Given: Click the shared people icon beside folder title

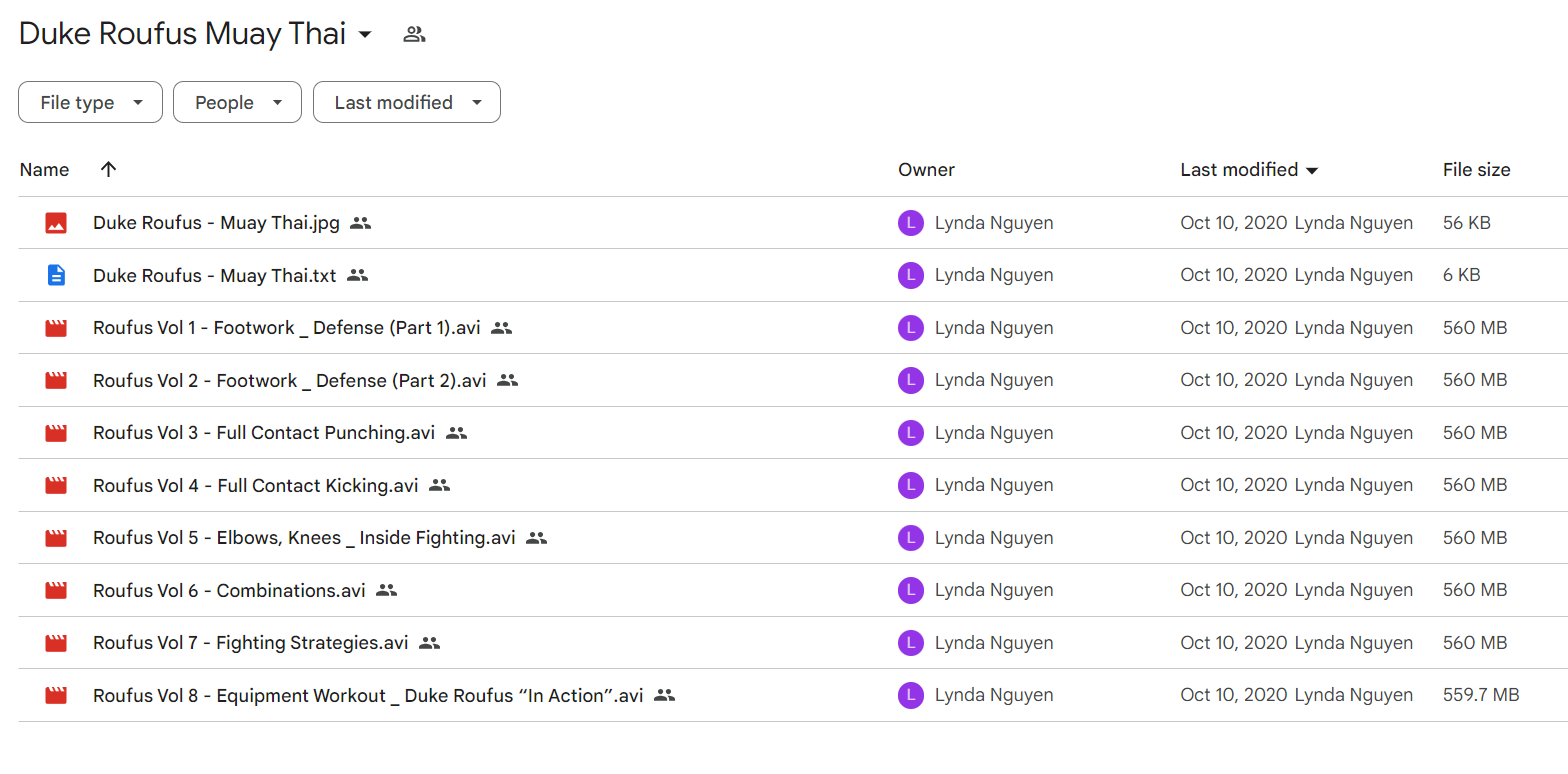Looking at the screenshot, I should coord(414,35).
